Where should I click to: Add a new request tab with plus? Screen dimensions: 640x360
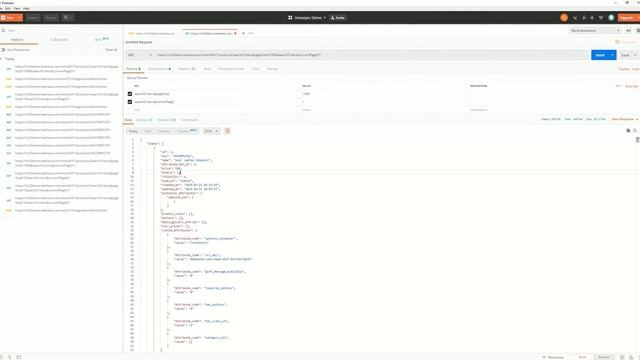coord(243,33)
